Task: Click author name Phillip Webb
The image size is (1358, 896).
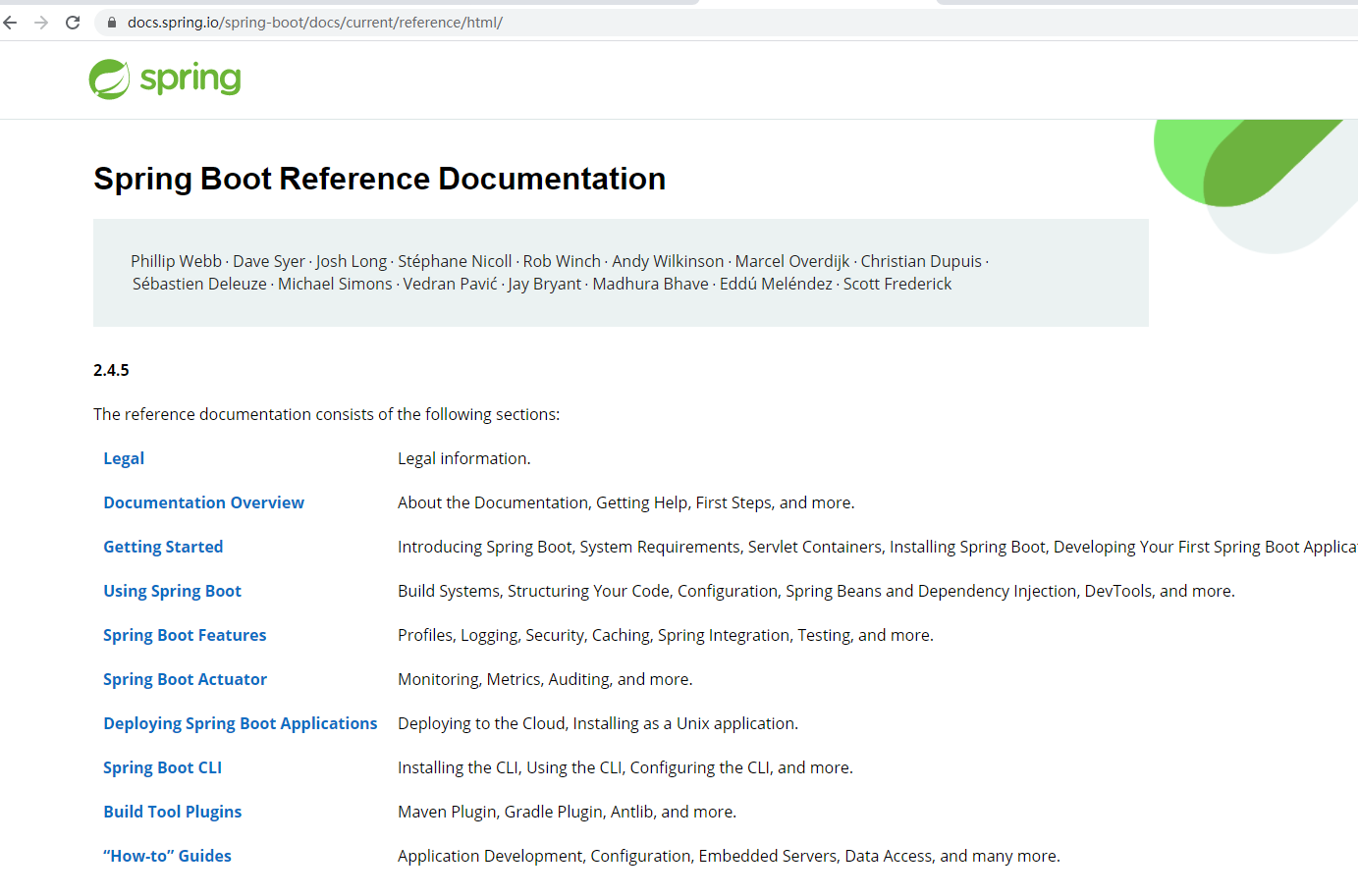Action: [176, 261]
